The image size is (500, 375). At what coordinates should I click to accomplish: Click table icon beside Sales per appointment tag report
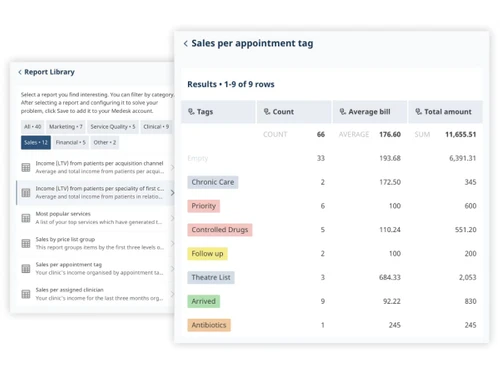(x=26, y=269)
